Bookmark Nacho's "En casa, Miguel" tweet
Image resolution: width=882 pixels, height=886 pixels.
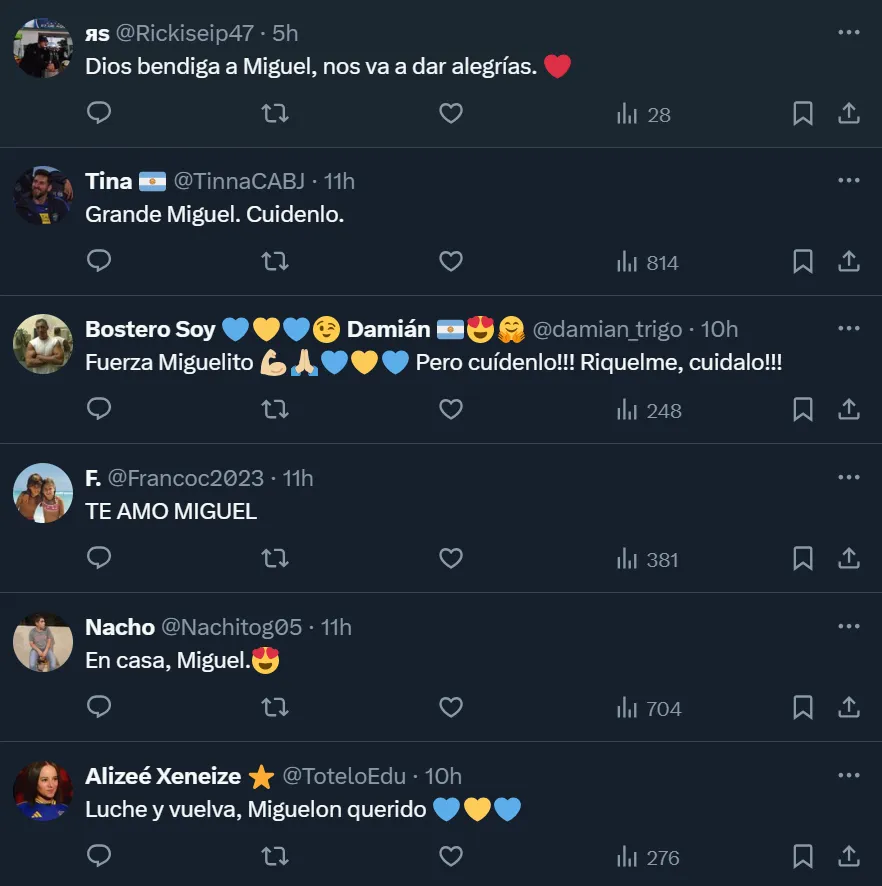click(802, 707)
